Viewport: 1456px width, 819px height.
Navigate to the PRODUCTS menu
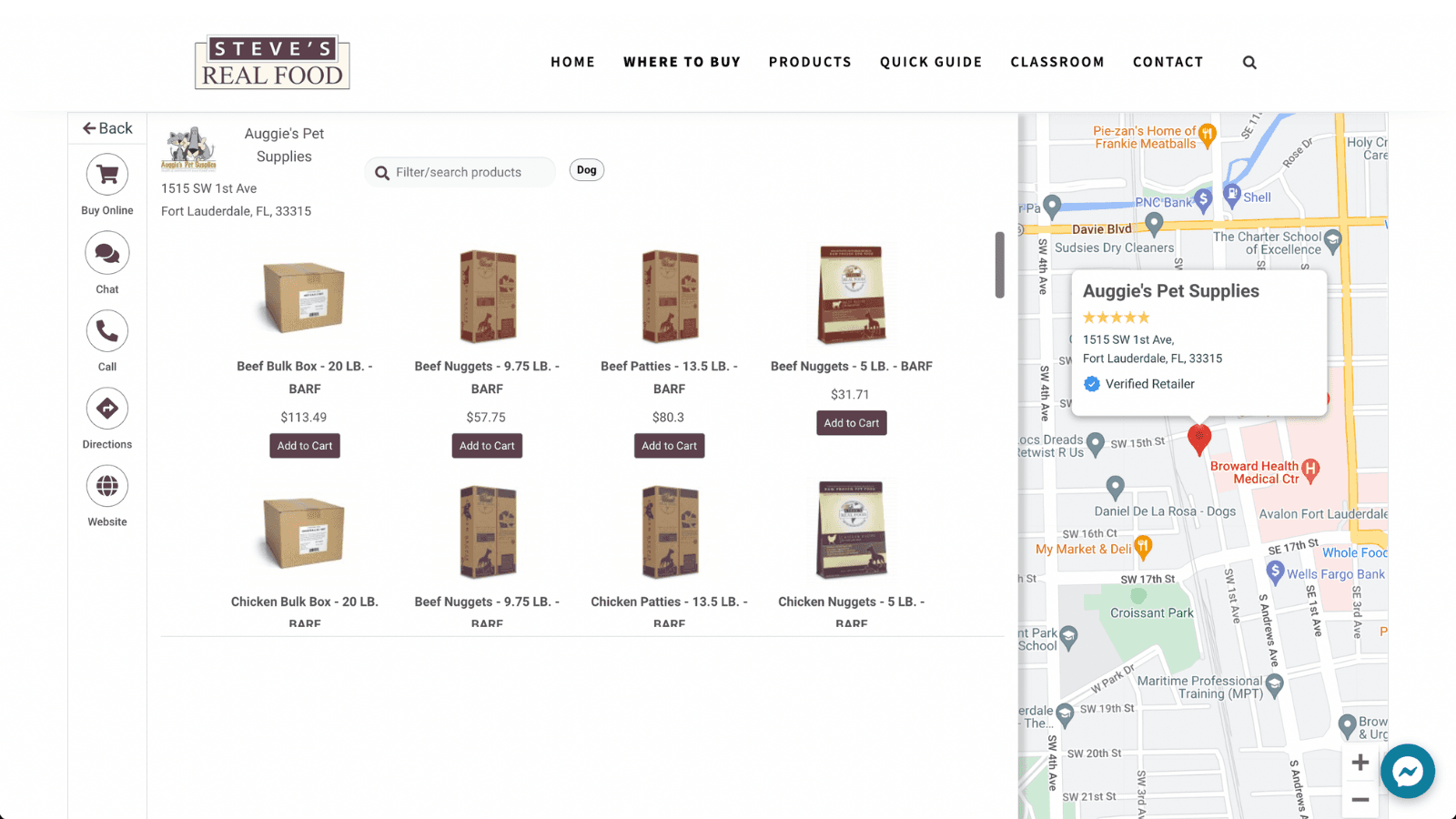pyautogui.click(x=810, y=62)
